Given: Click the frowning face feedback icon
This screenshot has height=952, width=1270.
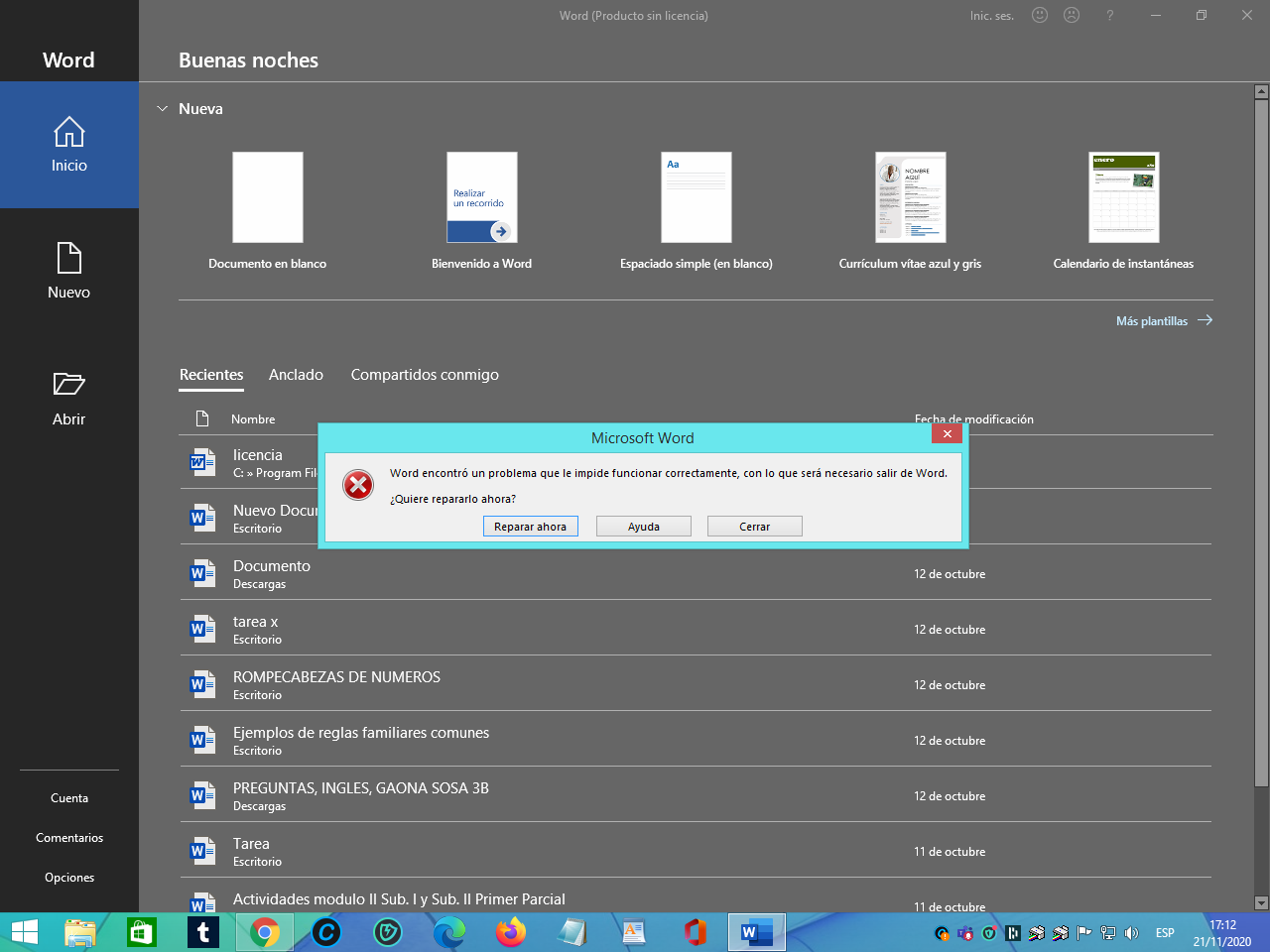Looking at the screenshot, I should 1072,15.
